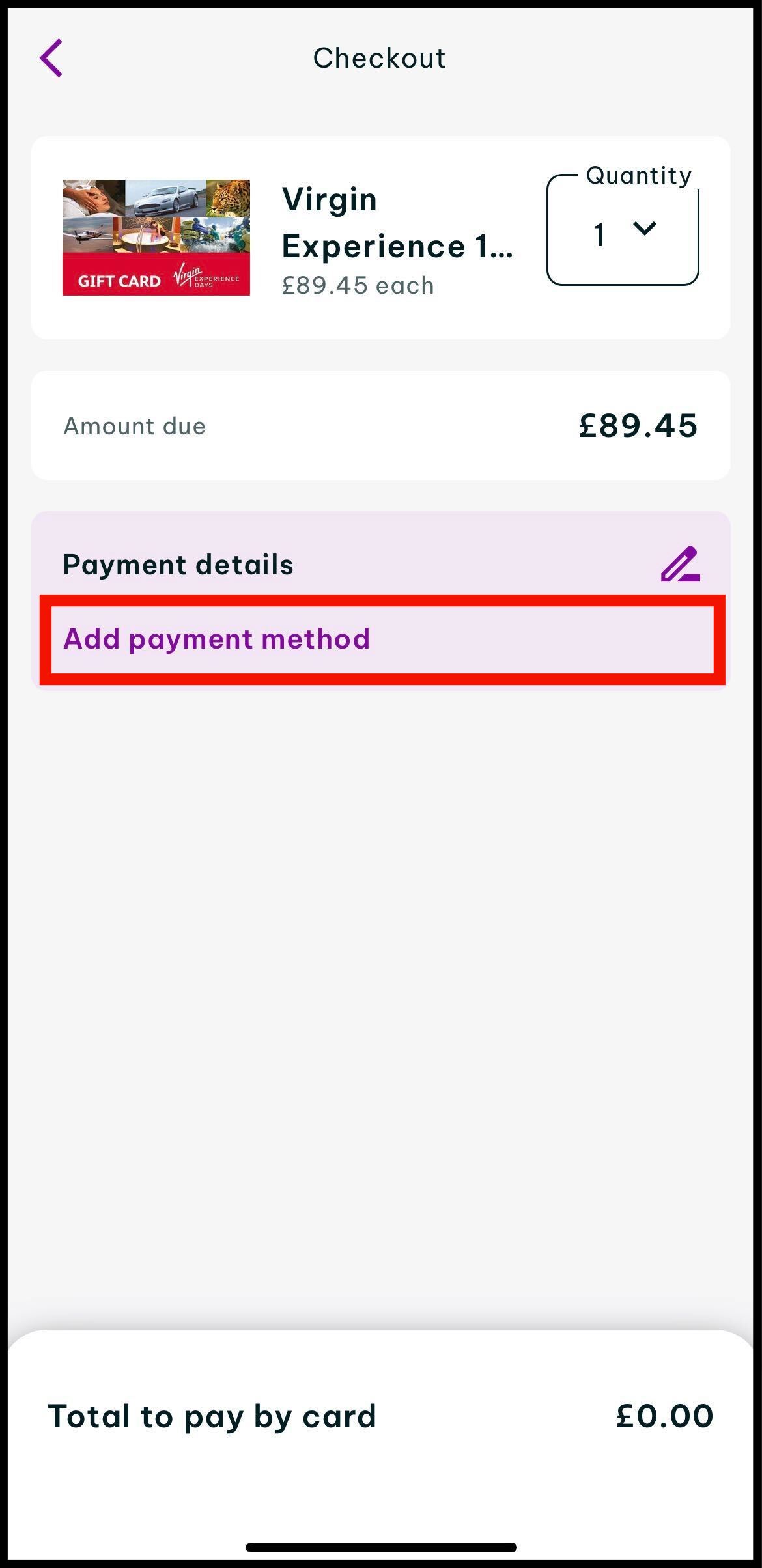Click the sports car photo on gift card
Image resolution: width=762 pixels, height=1568 pixels.
(x=166, y=198)
